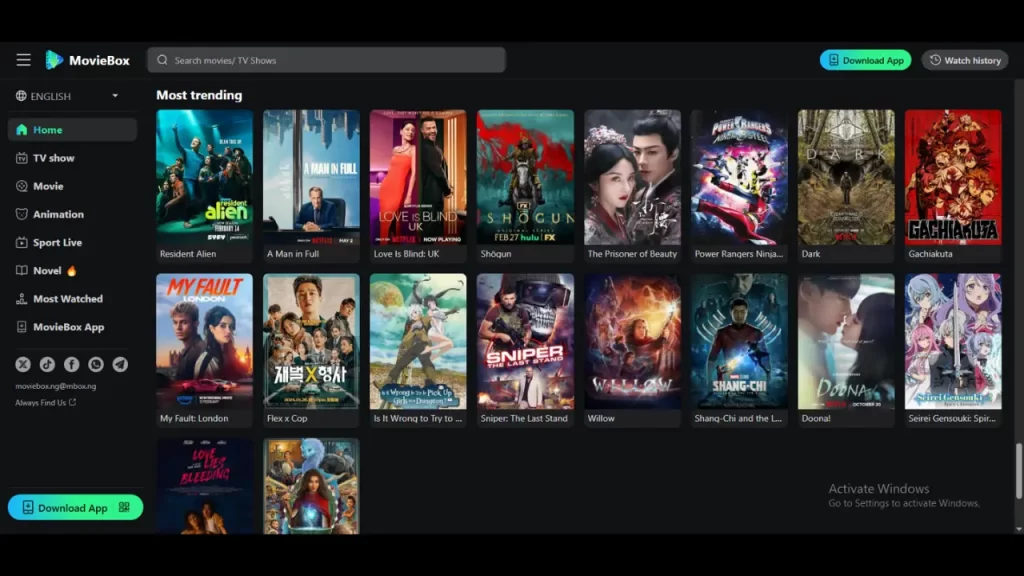Follow the Always Find Us link

click(46, 402)
